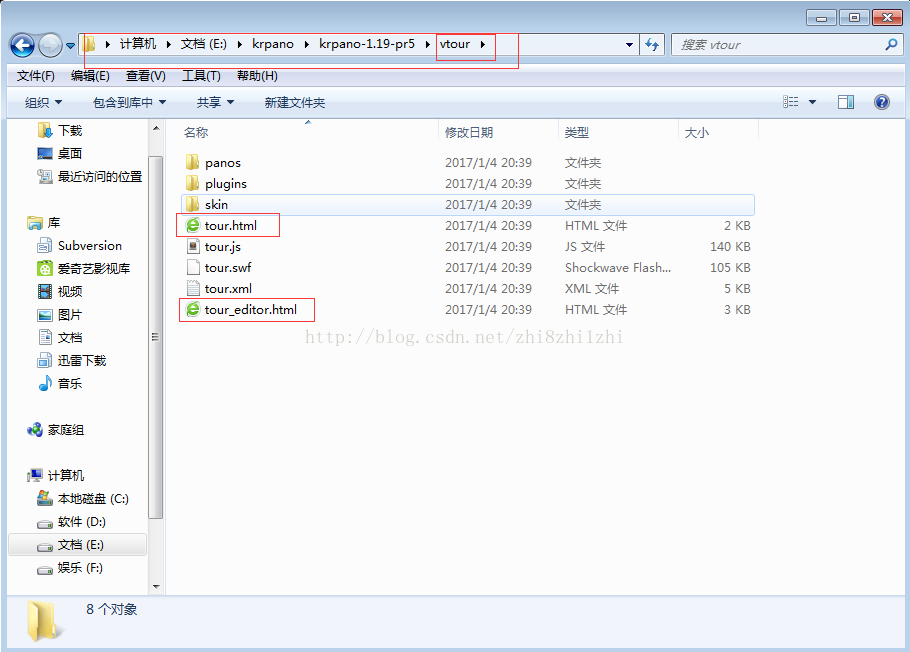
Task: Click the change view icon
Action: (790, 102)
